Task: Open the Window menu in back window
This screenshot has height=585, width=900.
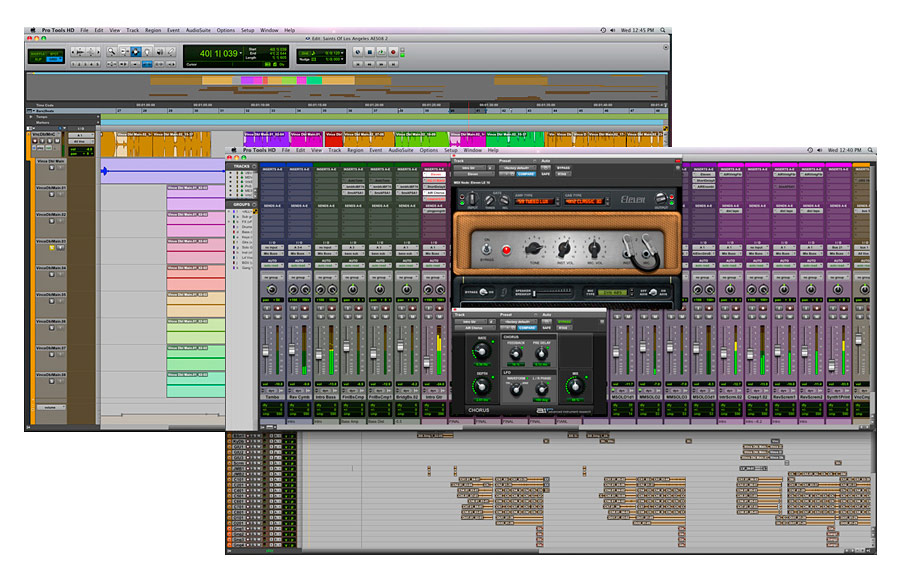Action: pos(269,30)
